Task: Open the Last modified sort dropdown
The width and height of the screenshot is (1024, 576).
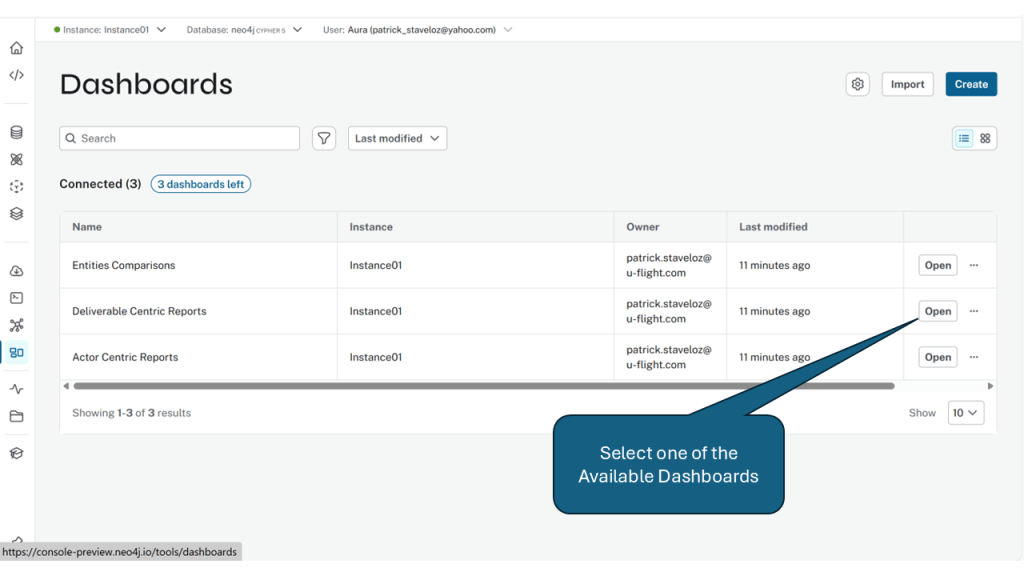Action: pos(397,138)
